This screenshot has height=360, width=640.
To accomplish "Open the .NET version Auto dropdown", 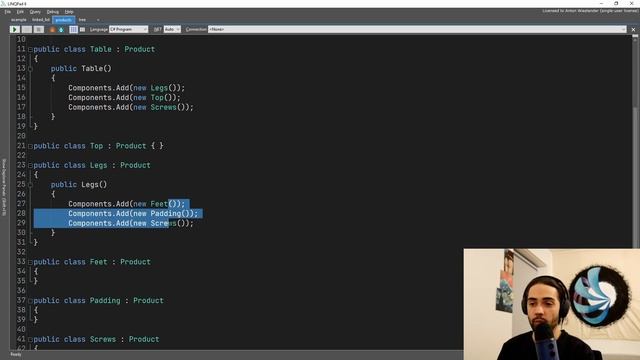I will coord(172,29).
